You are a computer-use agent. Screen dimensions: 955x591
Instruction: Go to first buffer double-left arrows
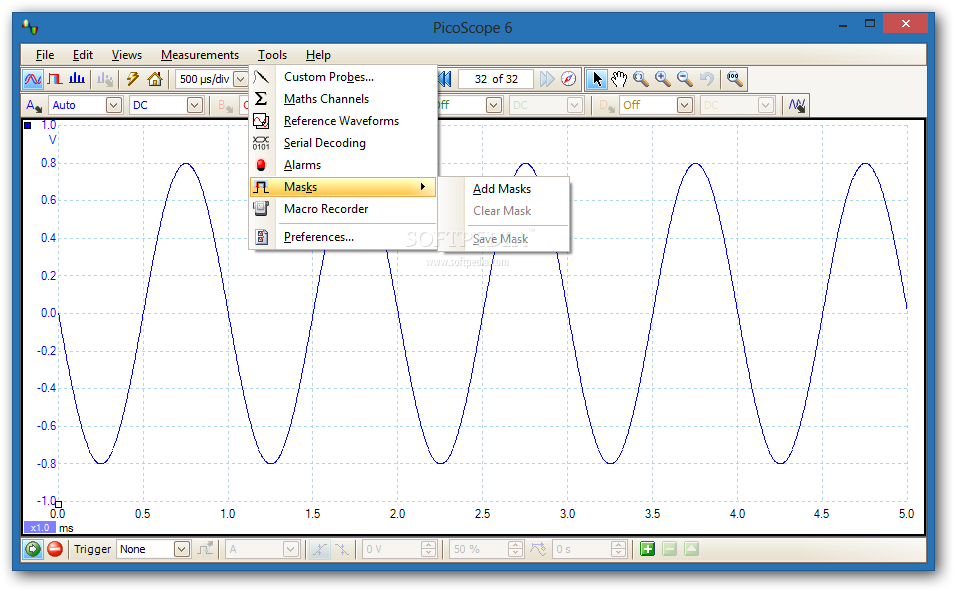[x=445, y=79]
